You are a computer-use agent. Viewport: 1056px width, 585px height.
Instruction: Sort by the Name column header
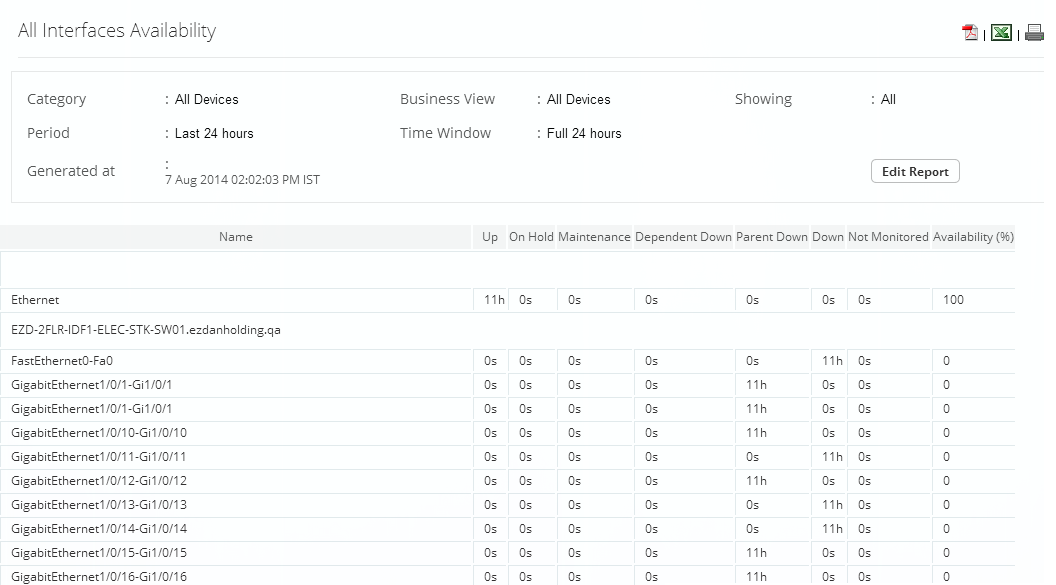pos(236,237)
